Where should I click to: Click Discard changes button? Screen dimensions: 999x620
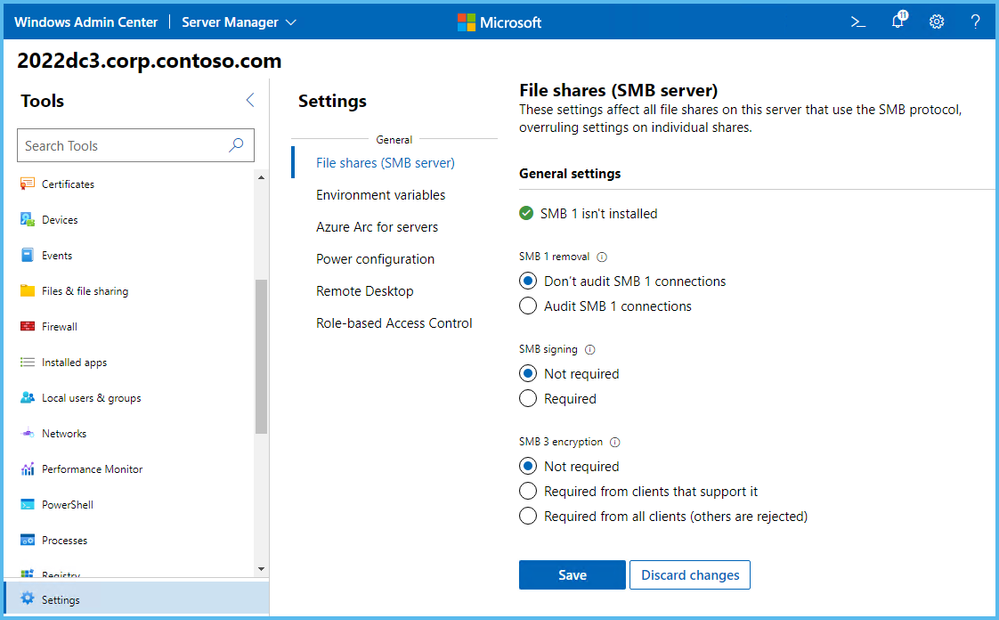coord(690,575)
